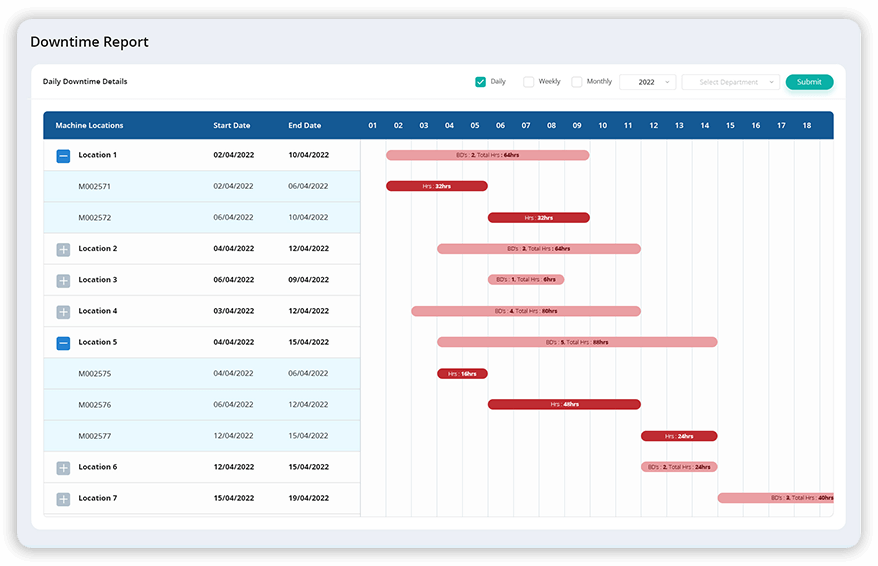Collapse Location 5 with the minus icon
Viewport: 878px width, 566px height.
63,343
